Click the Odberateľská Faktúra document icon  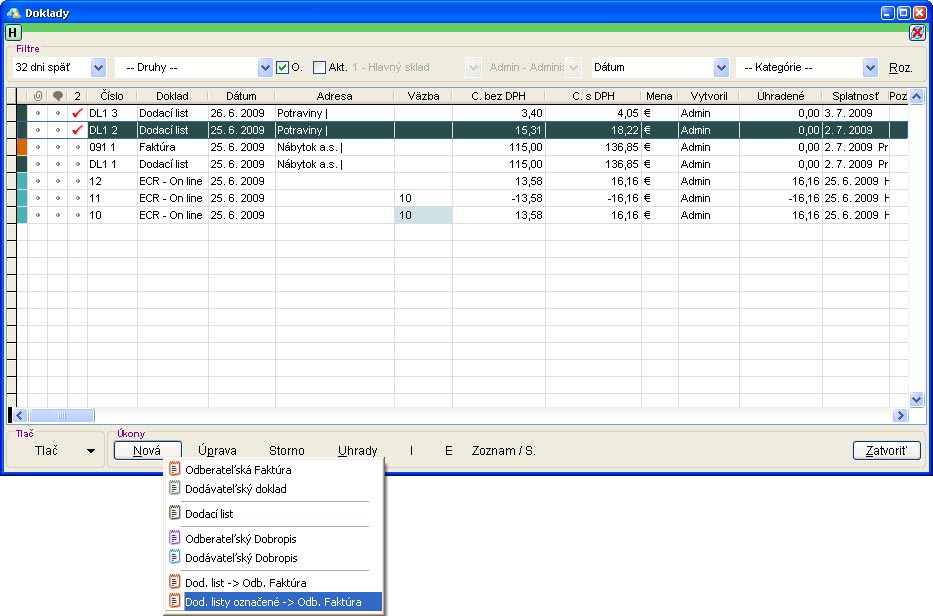(175, 469)
